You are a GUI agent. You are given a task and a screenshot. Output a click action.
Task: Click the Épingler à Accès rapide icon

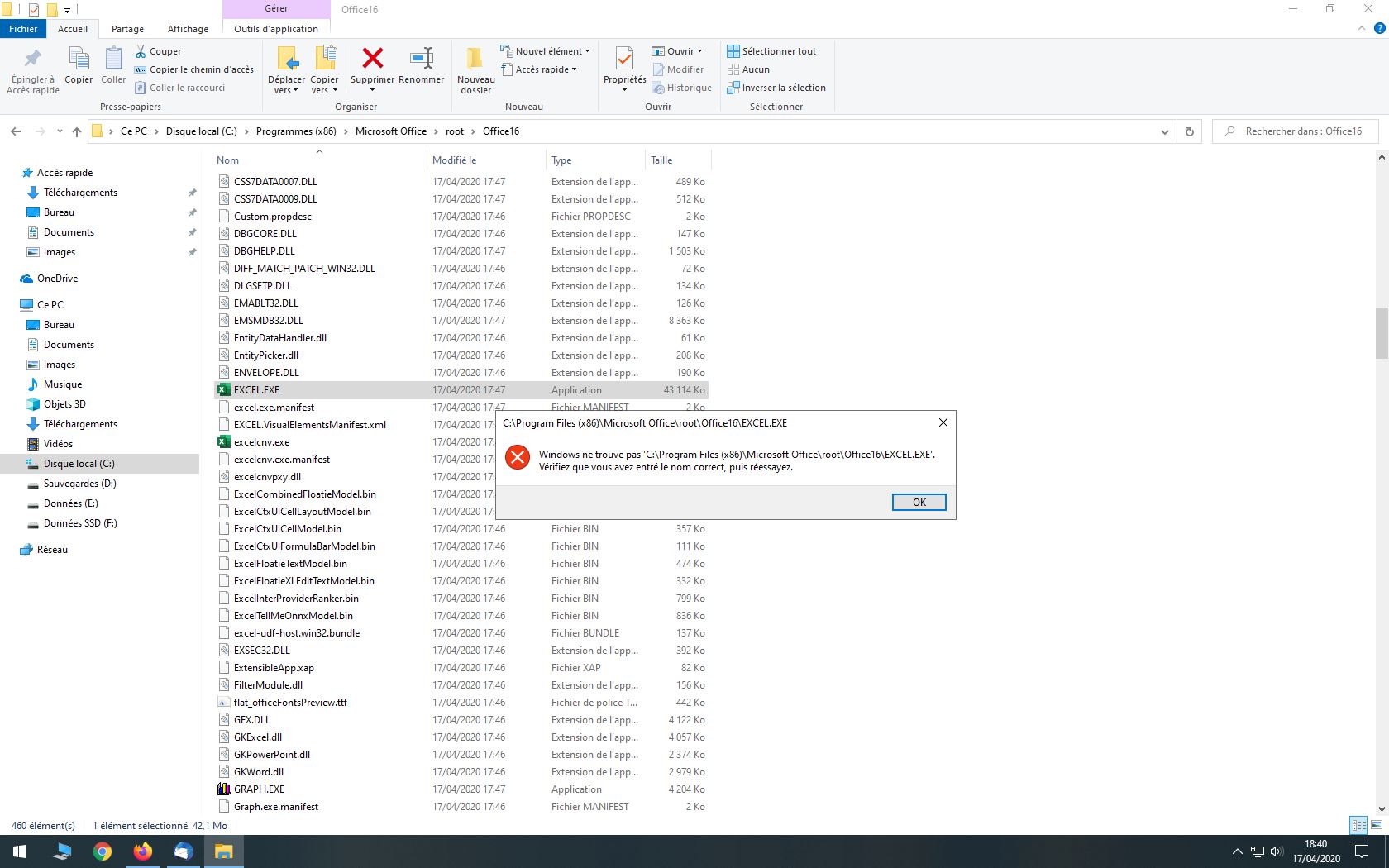point(33,69)
